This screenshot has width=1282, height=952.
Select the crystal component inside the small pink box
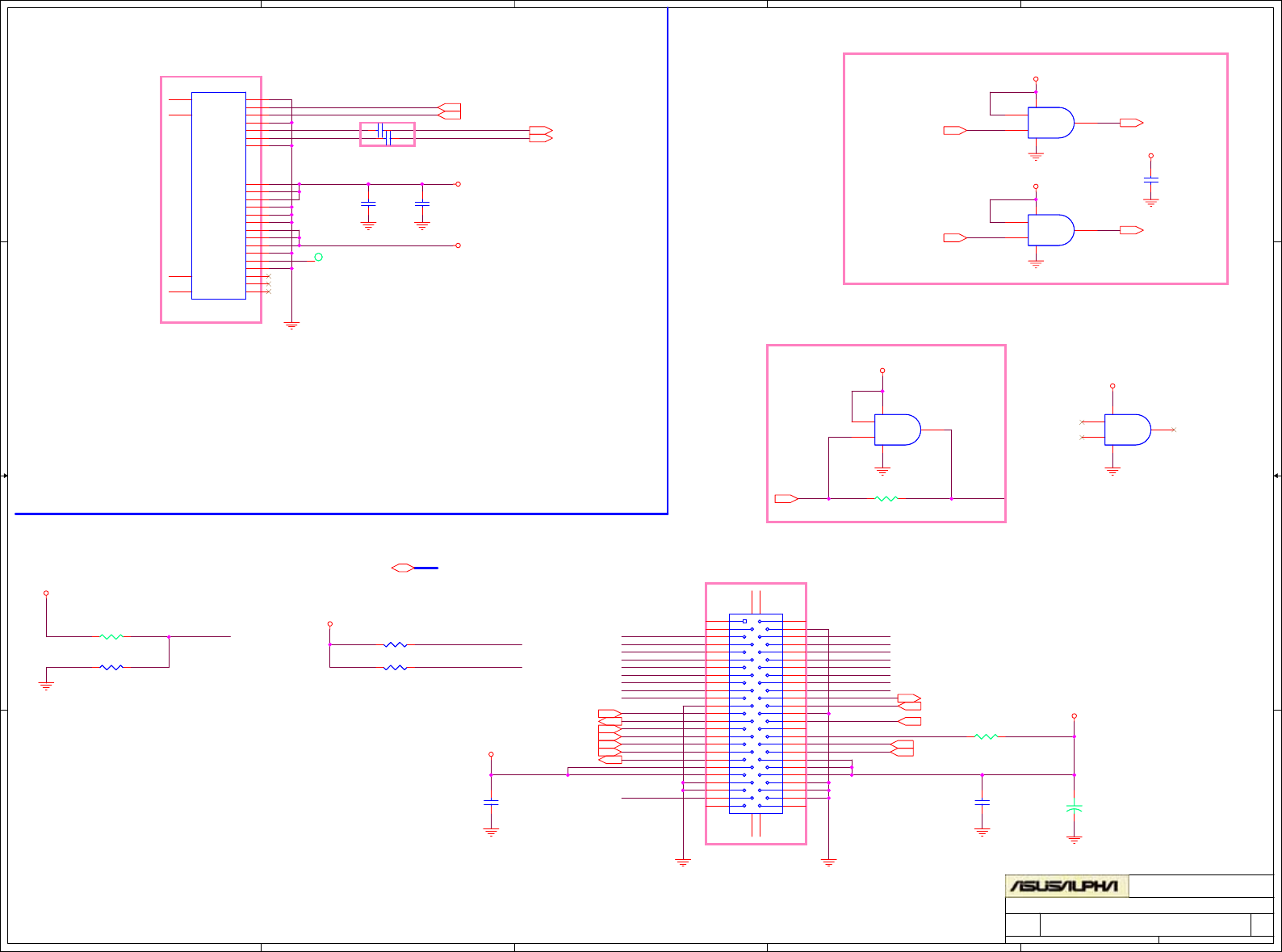pos(385,134)
